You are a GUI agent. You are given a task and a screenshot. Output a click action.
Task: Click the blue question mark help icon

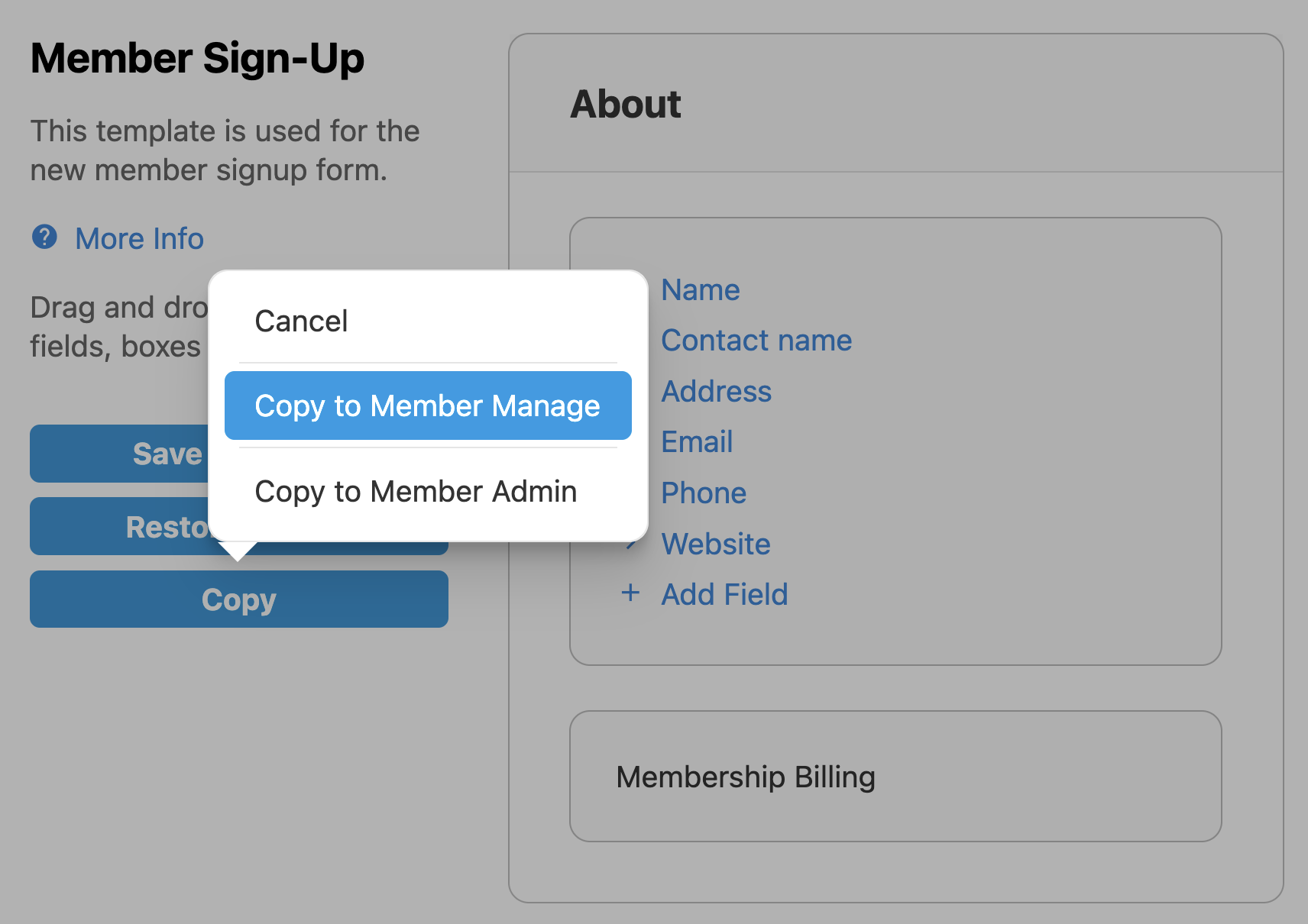(x=44, y=237)
